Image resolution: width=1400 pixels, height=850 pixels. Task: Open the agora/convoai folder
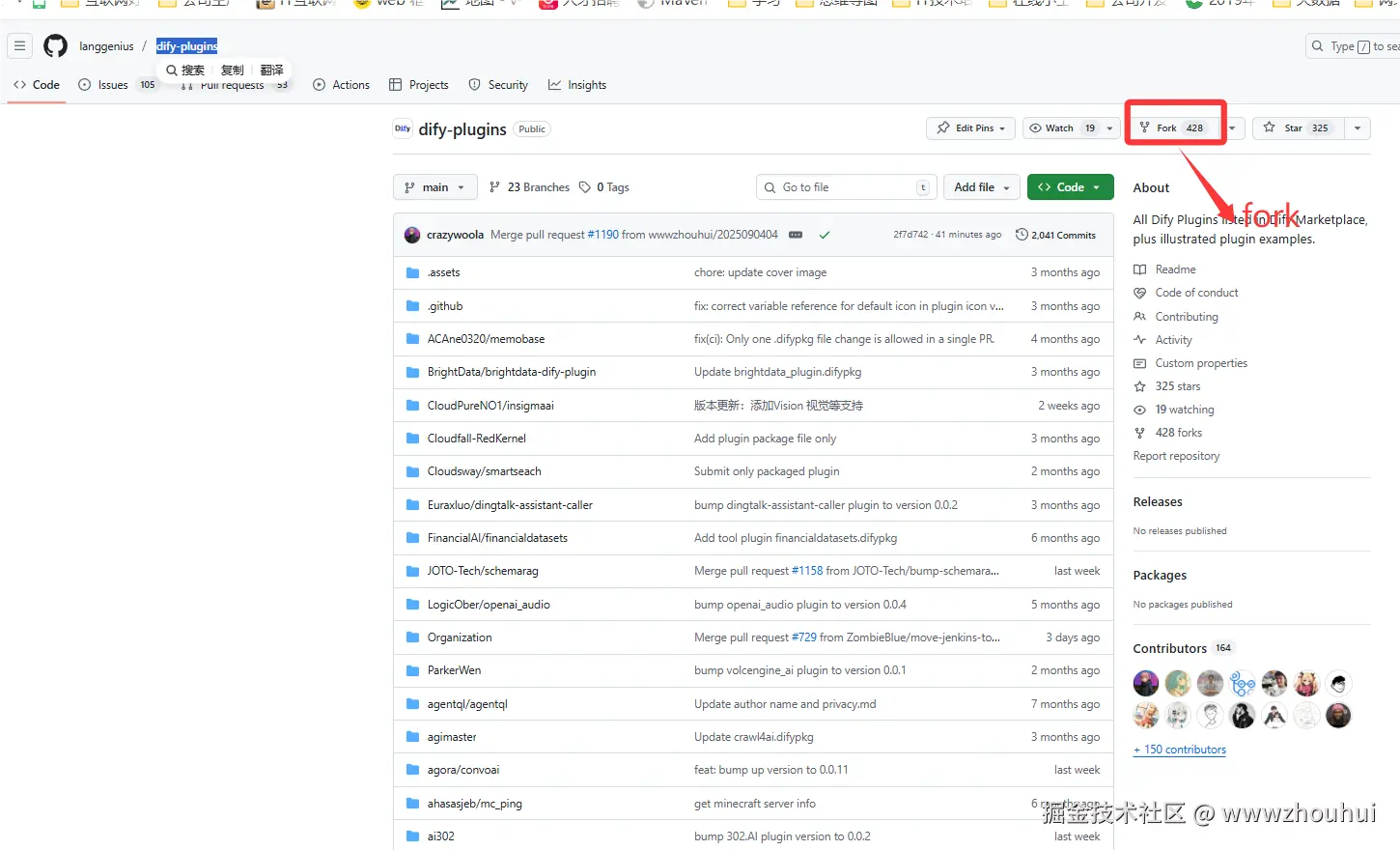(463, 770)
